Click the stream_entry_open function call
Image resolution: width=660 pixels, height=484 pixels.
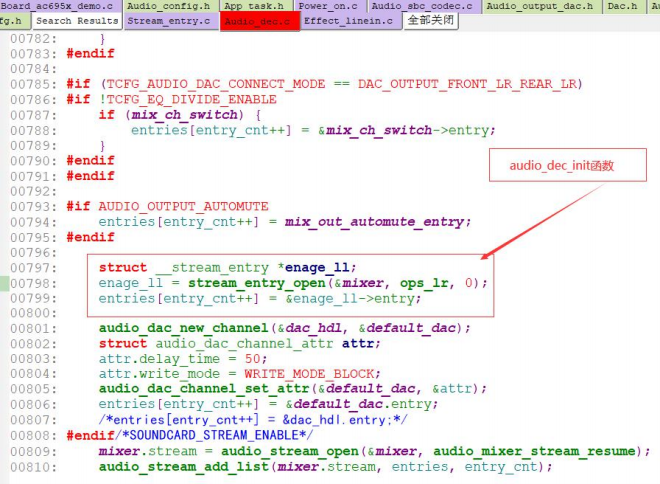(x=257, y=283)
